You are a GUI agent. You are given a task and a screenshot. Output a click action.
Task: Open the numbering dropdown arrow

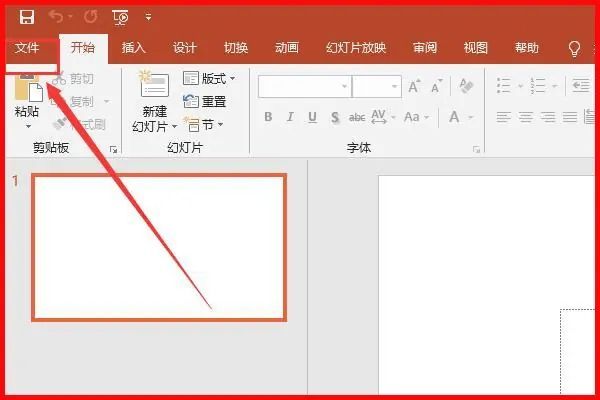tap(554, 86)
